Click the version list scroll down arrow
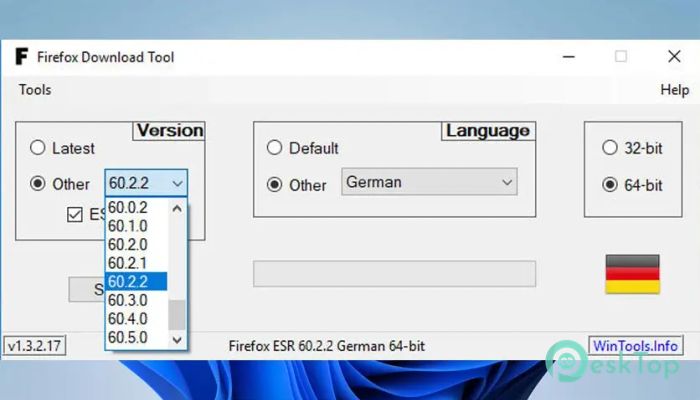This screenshot has width=700, height=400. (x=177, y=340)
